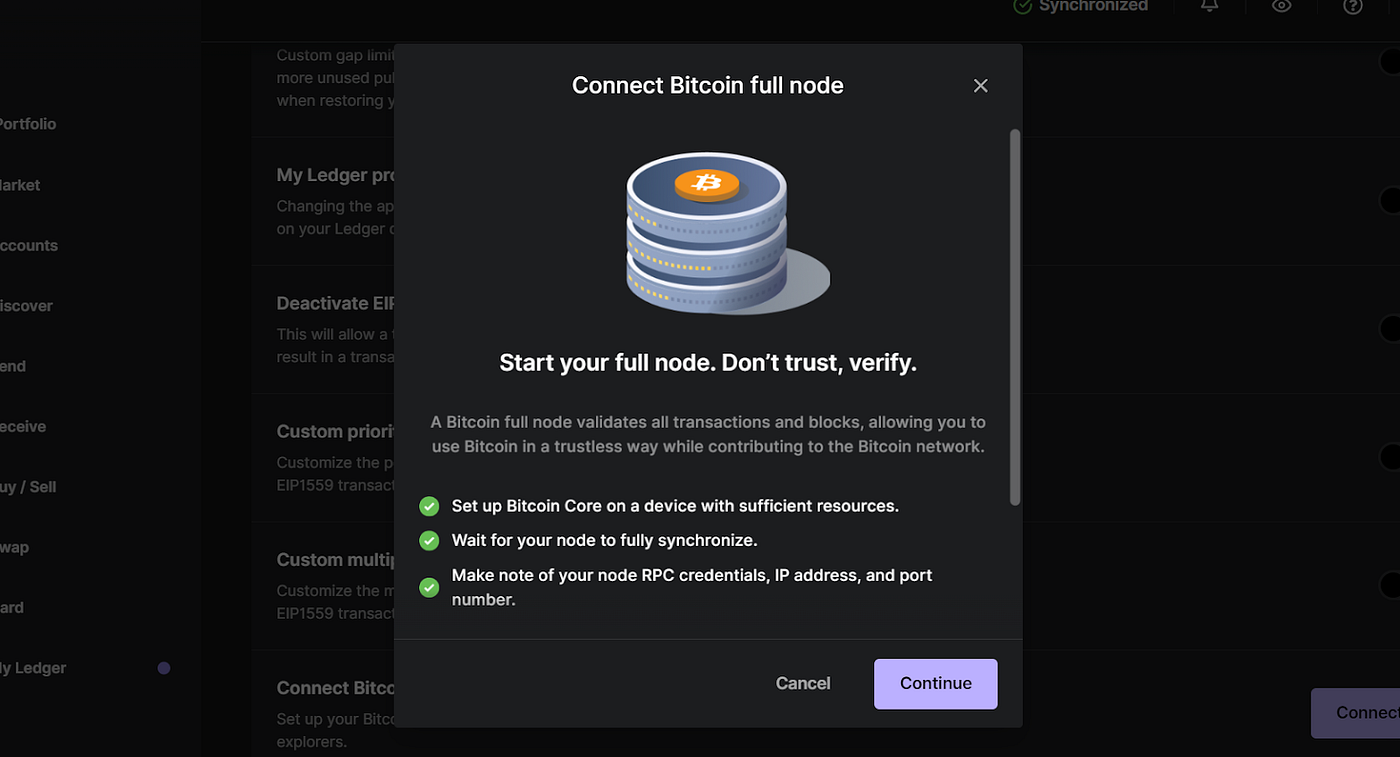1400x757 pixels.
Task: Open help using the question mark icon
Action: click(1352, 7)
